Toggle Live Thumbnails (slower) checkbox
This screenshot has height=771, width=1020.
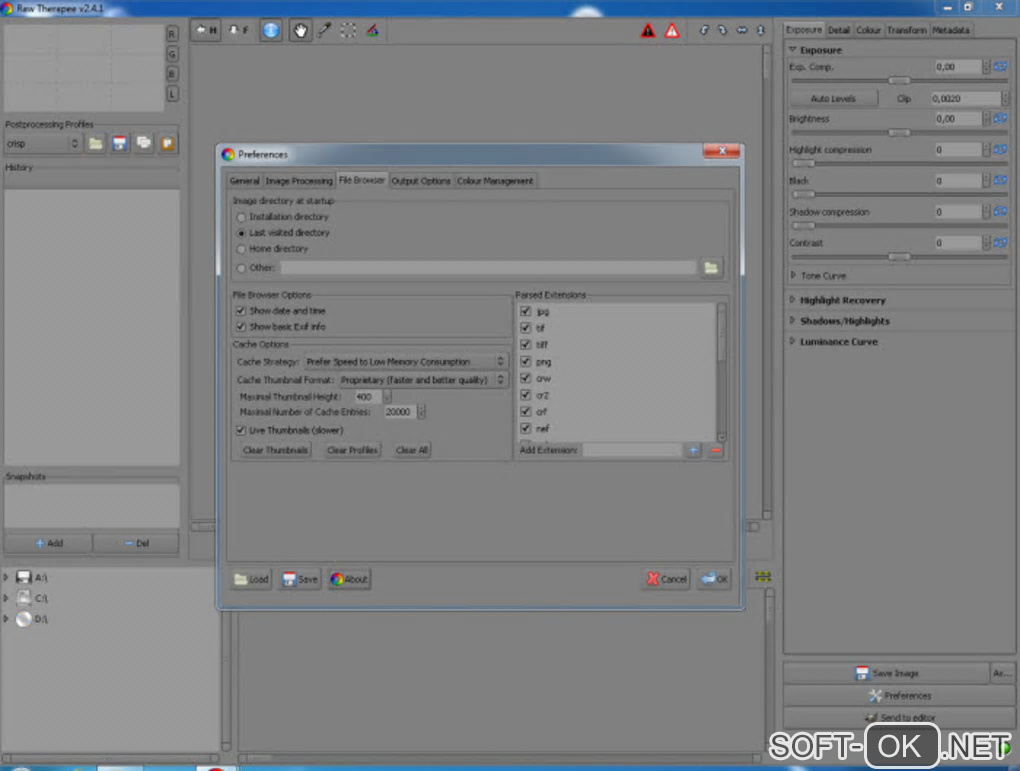(241, 430)
